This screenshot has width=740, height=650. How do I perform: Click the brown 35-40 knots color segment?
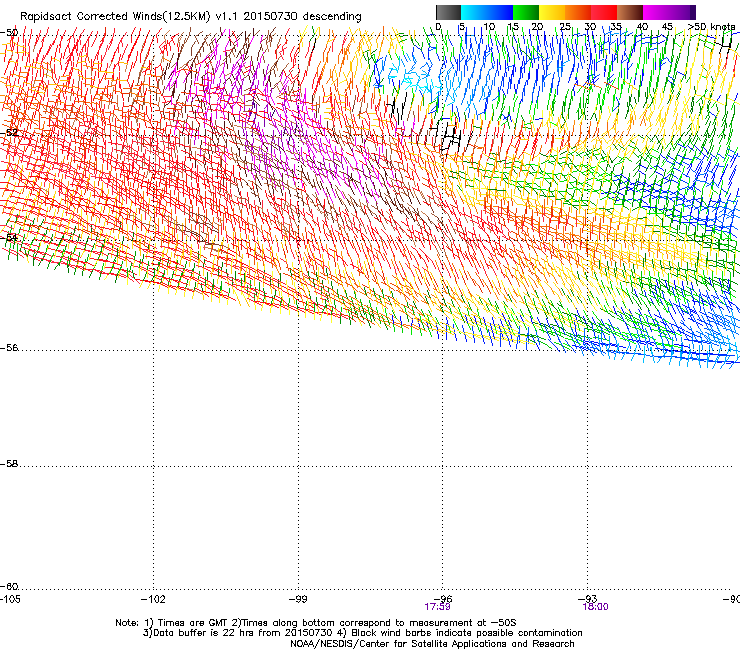click(x=630, y=12)
